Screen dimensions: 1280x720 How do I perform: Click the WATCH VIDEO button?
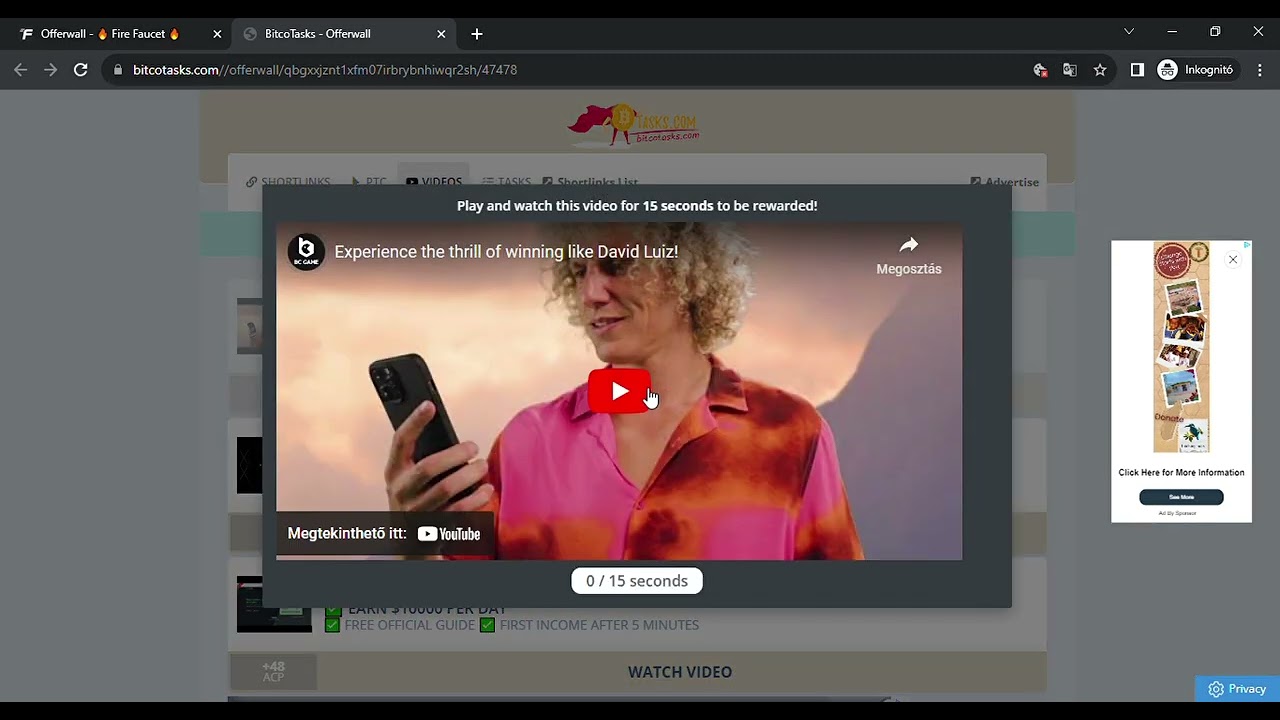click(x=680, y=672)
